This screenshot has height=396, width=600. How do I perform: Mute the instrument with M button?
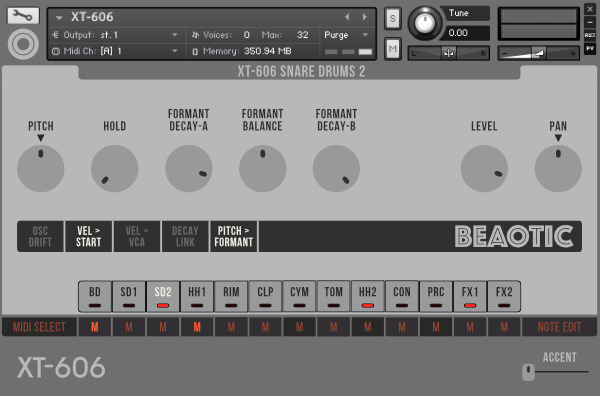393,49
